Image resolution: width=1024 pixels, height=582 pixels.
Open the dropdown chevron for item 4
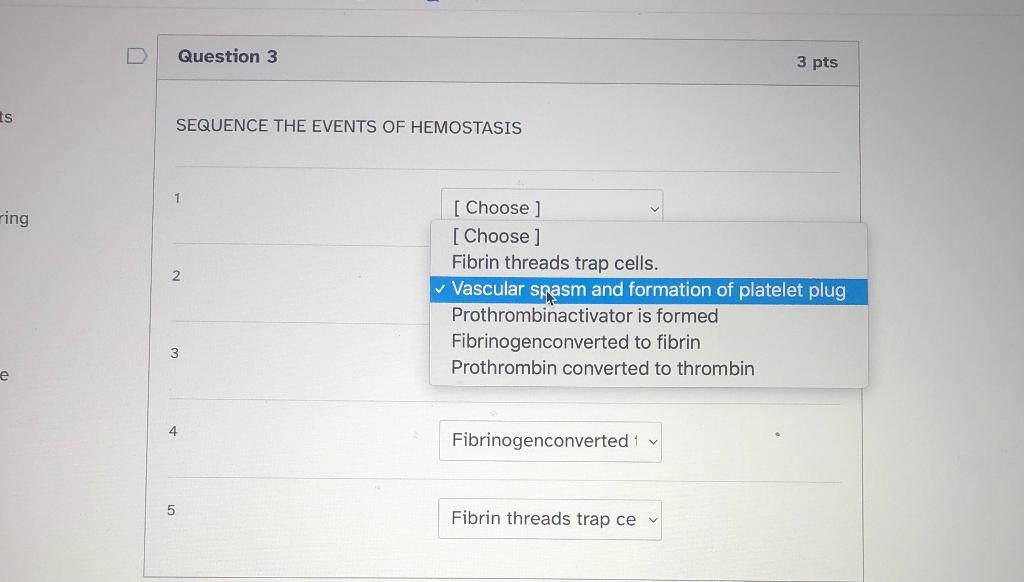tap(654, 441)
